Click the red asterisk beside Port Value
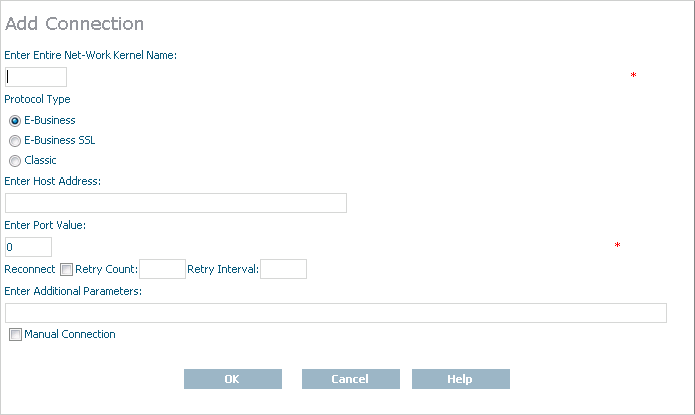Viewport: 695px width, 415px height. 617,247
